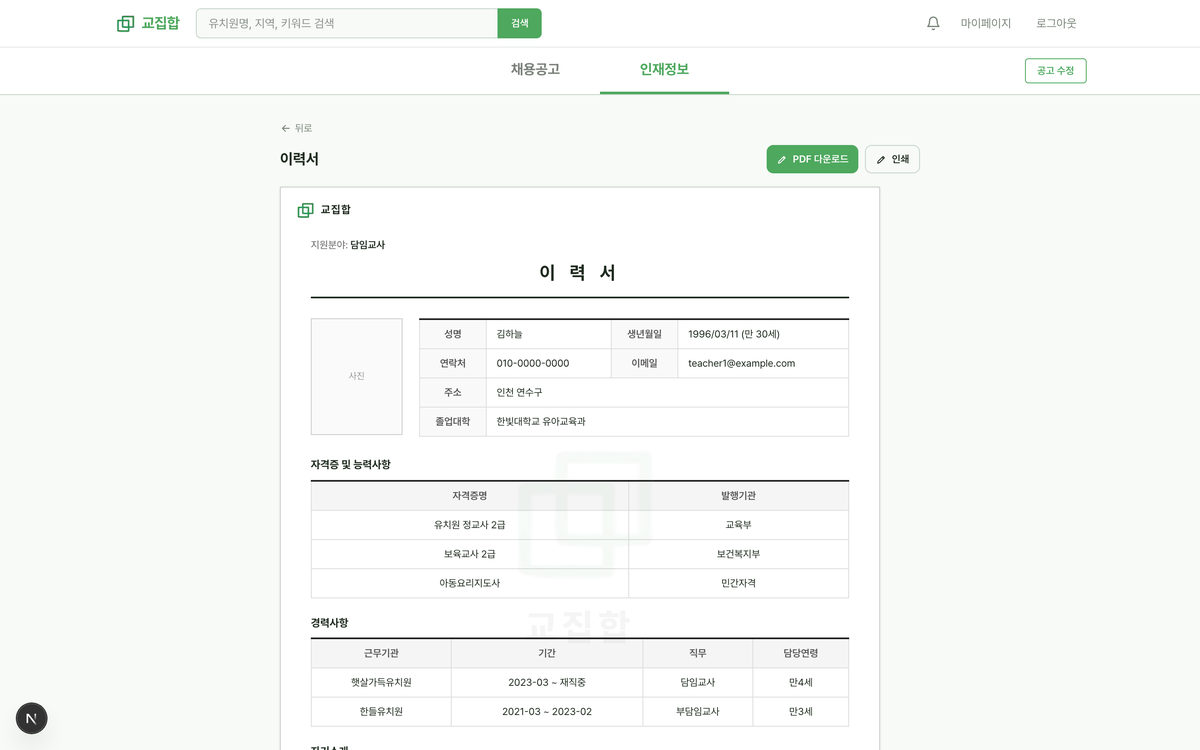This screenshot has width=1200, height=750.
Task: Open notifications bell icon
Action: click(x=933, y=23)
